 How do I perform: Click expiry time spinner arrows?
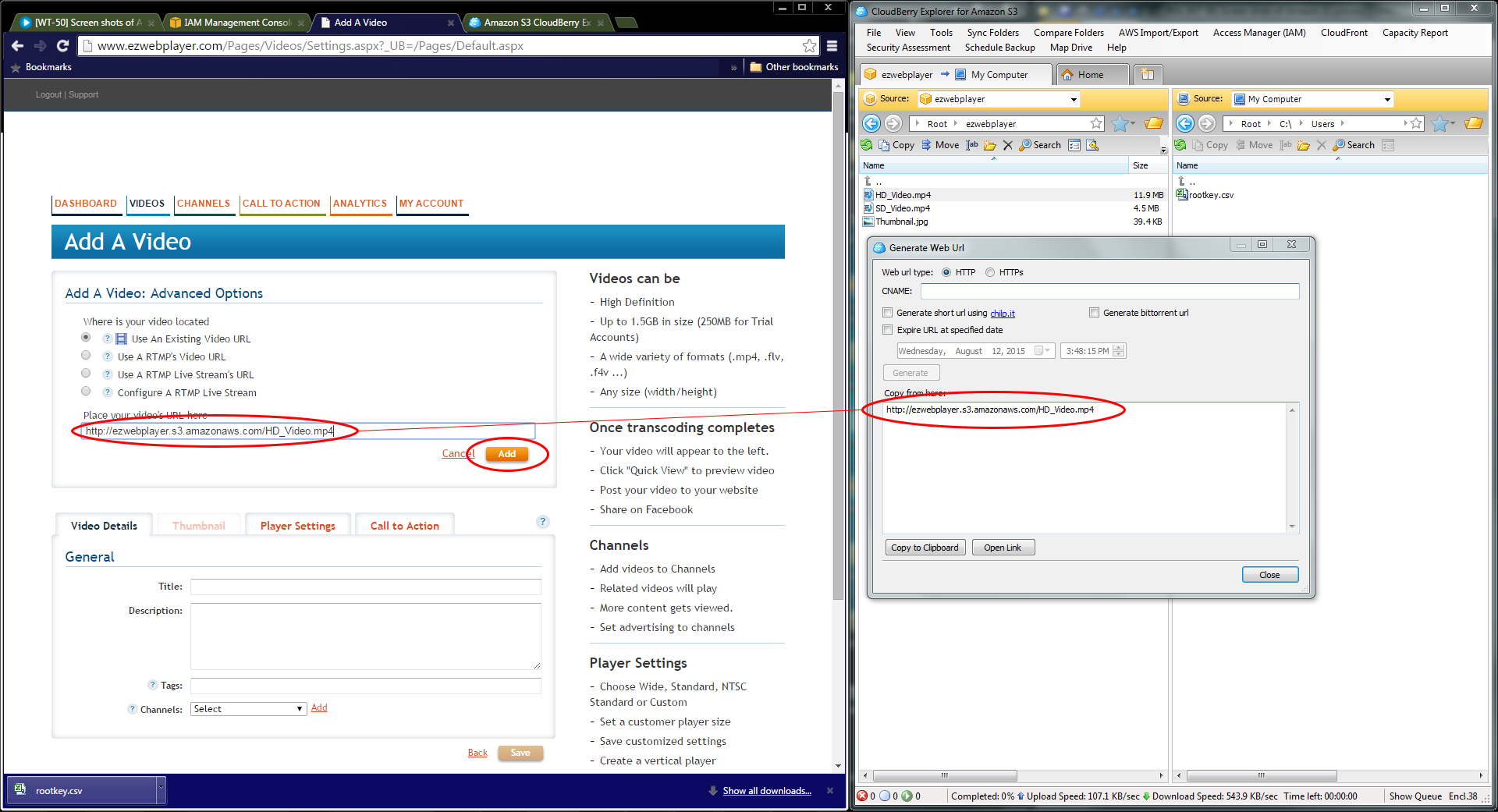(x=1119, y=351)
